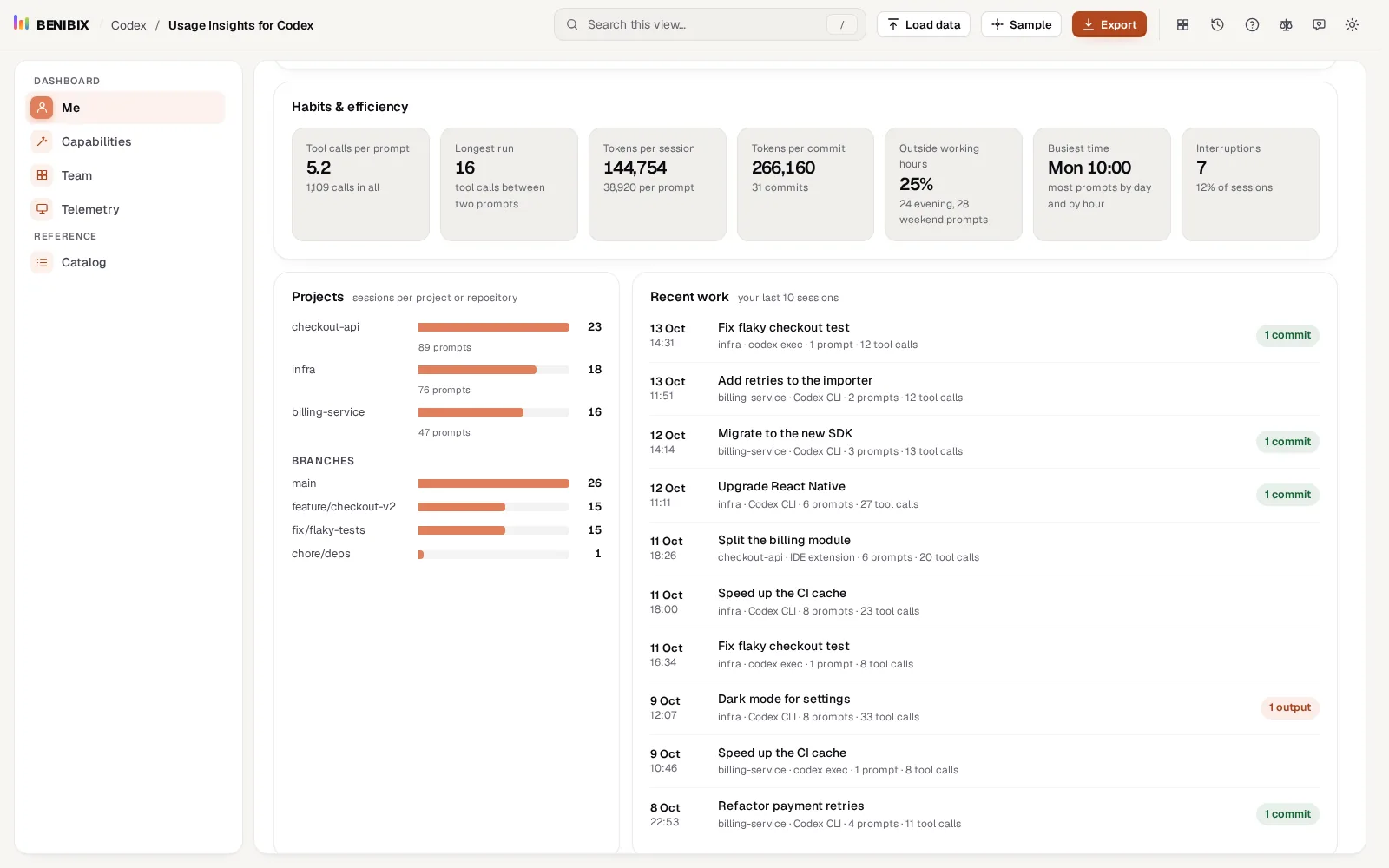Open the help question mark icon
This screenshot has height=868, width=1389.
1252,24
